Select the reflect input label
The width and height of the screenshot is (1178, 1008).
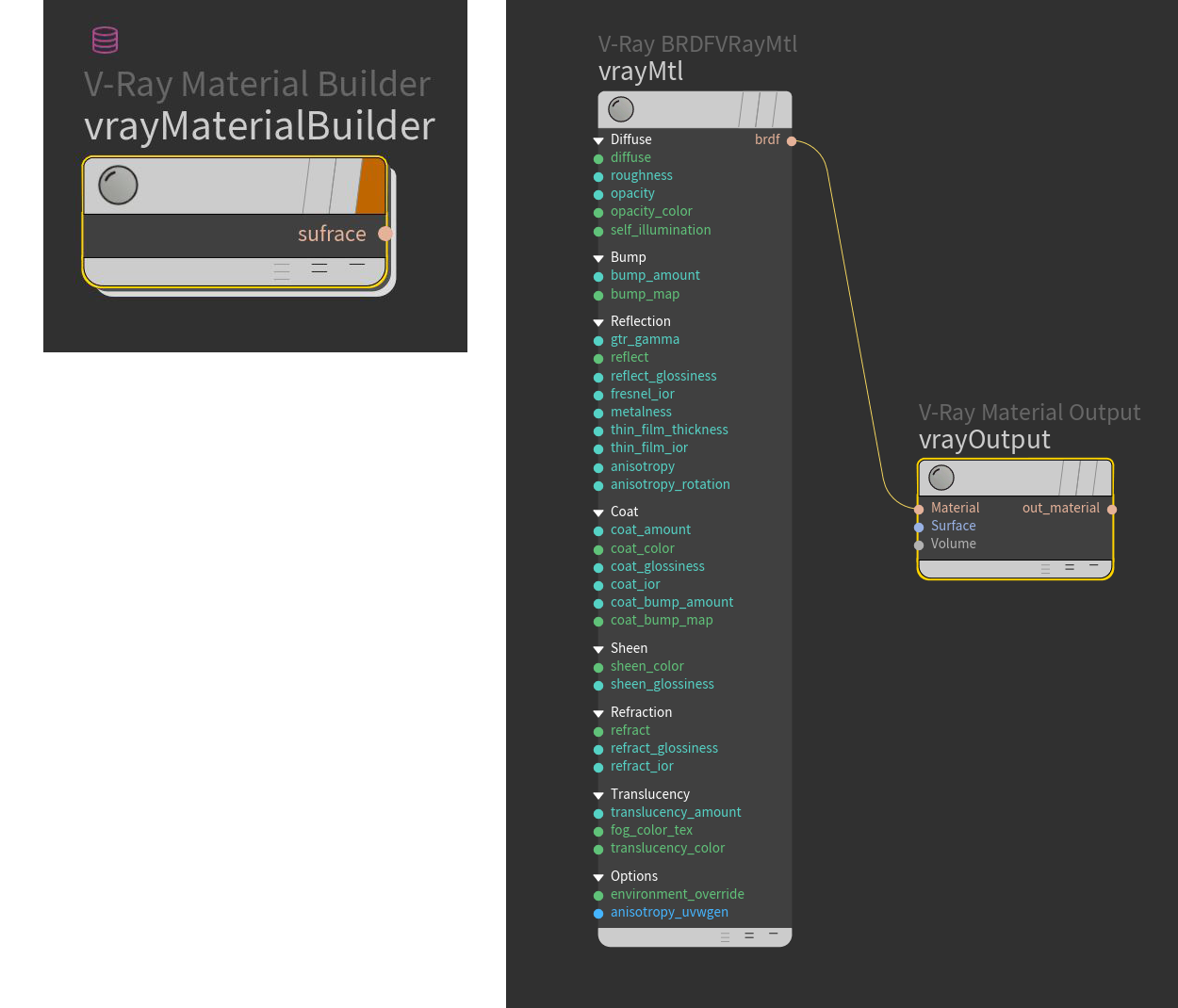point(630,357)
